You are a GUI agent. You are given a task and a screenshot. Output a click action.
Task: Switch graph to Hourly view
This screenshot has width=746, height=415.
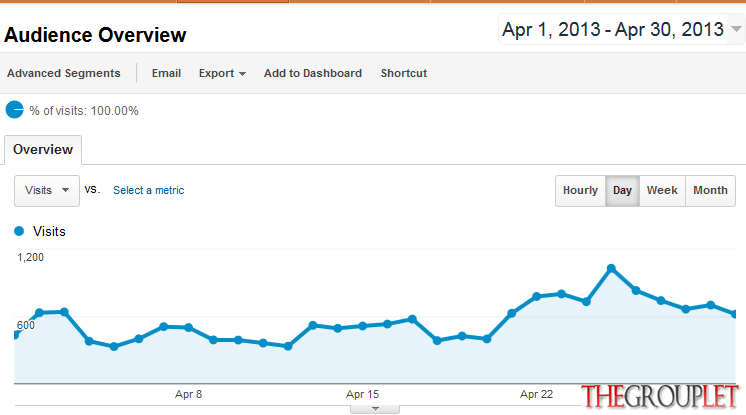pos(580,190)
